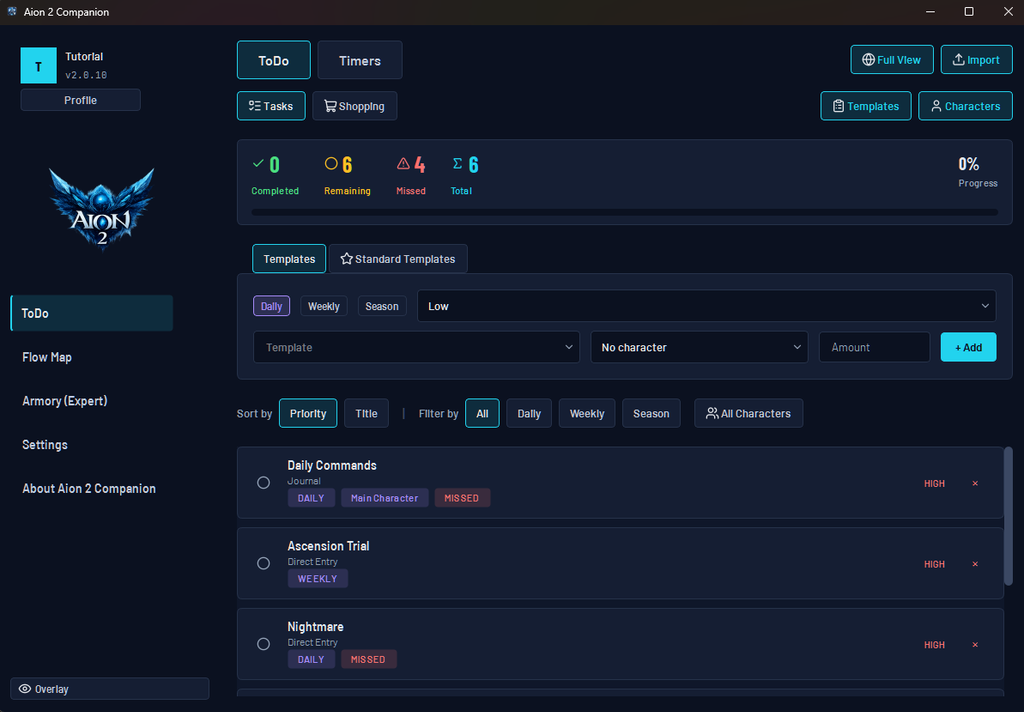Open the Tasks sub-tab

tap(271, 106)
